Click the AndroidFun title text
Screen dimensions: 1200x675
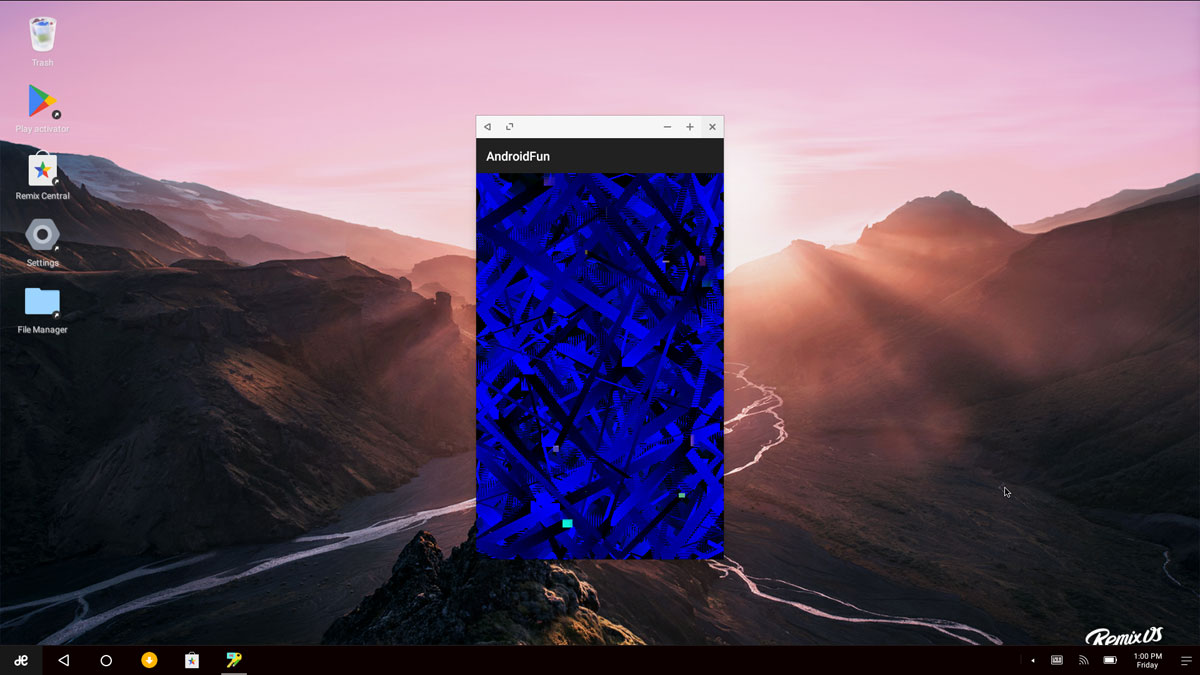pos(518,157)
